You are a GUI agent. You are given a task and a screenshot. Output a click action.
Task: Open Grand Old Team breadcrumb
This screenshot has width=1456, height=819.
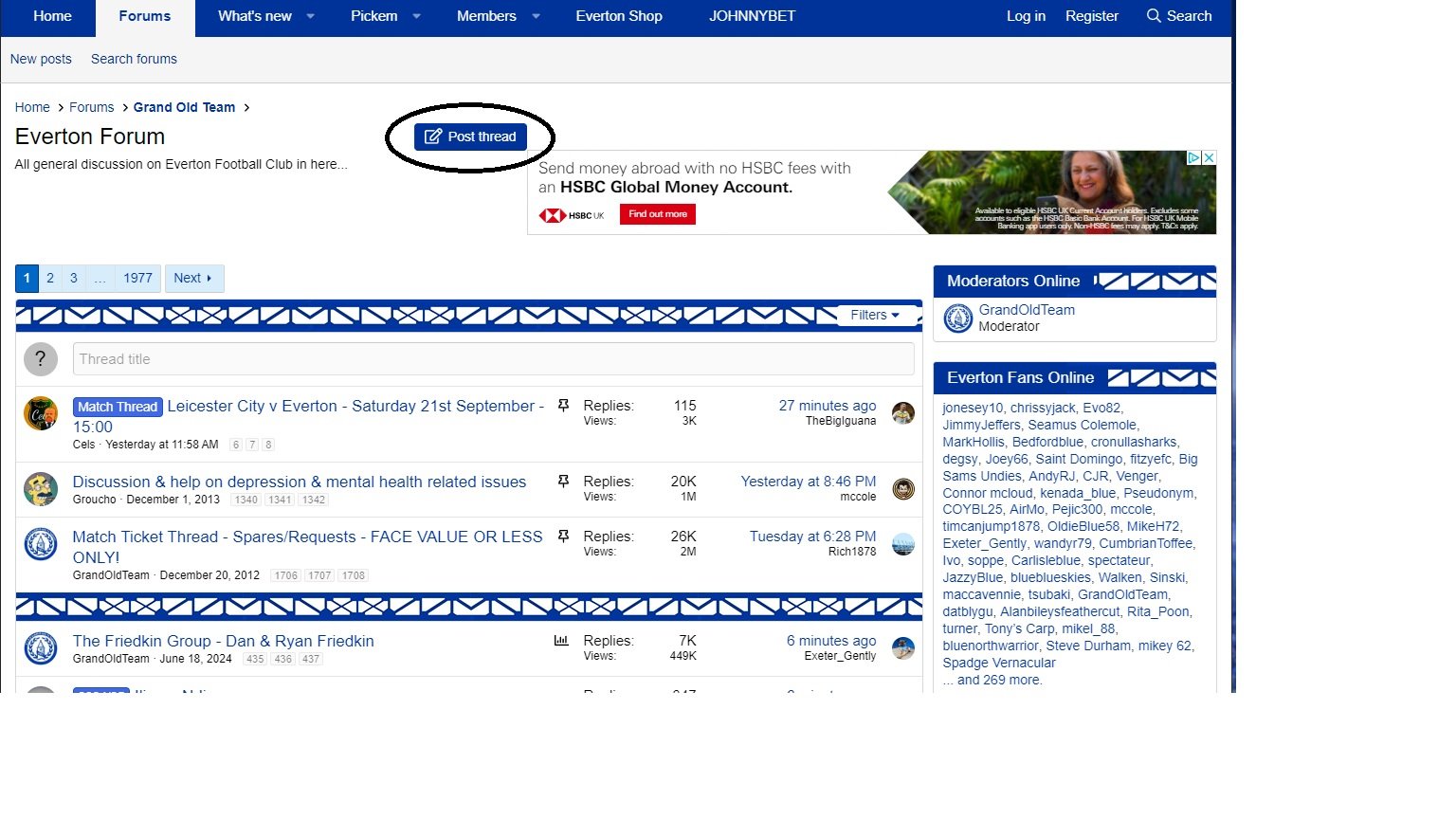point(184,107)
